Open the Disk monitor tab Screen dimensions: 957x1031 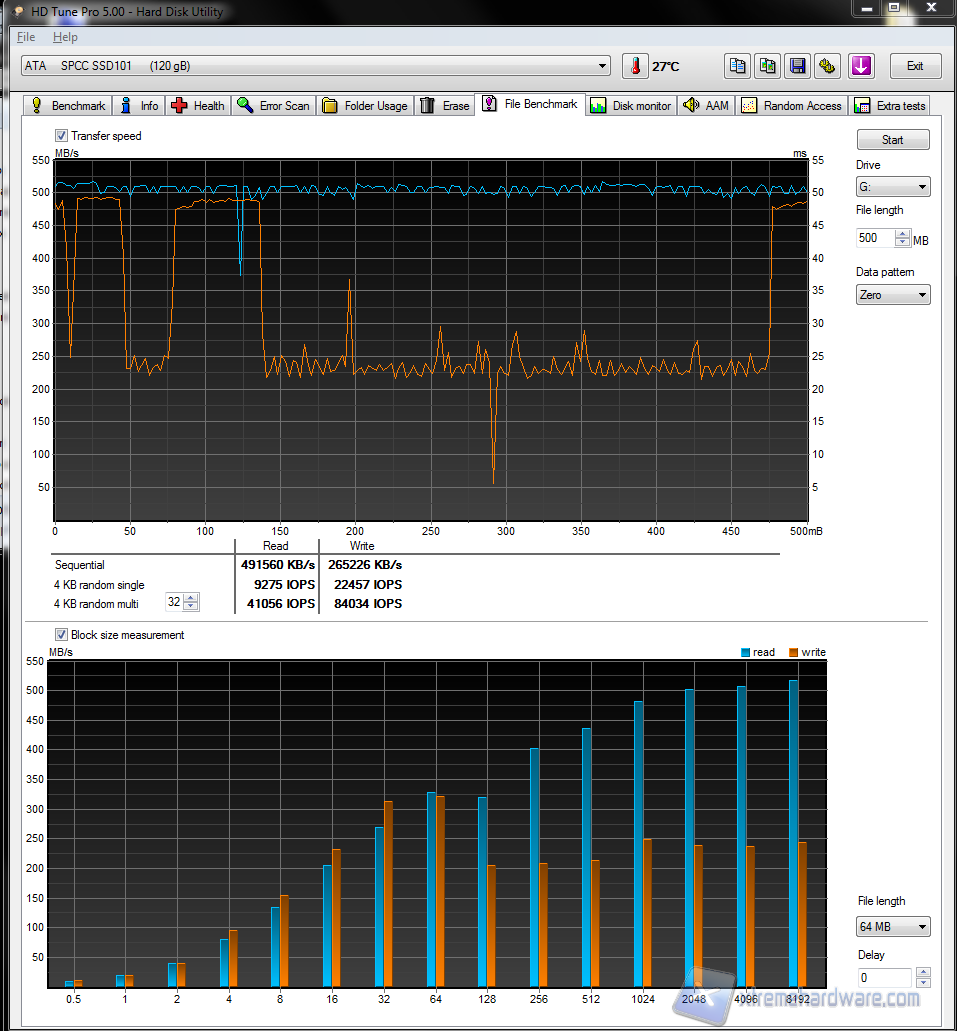pos(631,106)
